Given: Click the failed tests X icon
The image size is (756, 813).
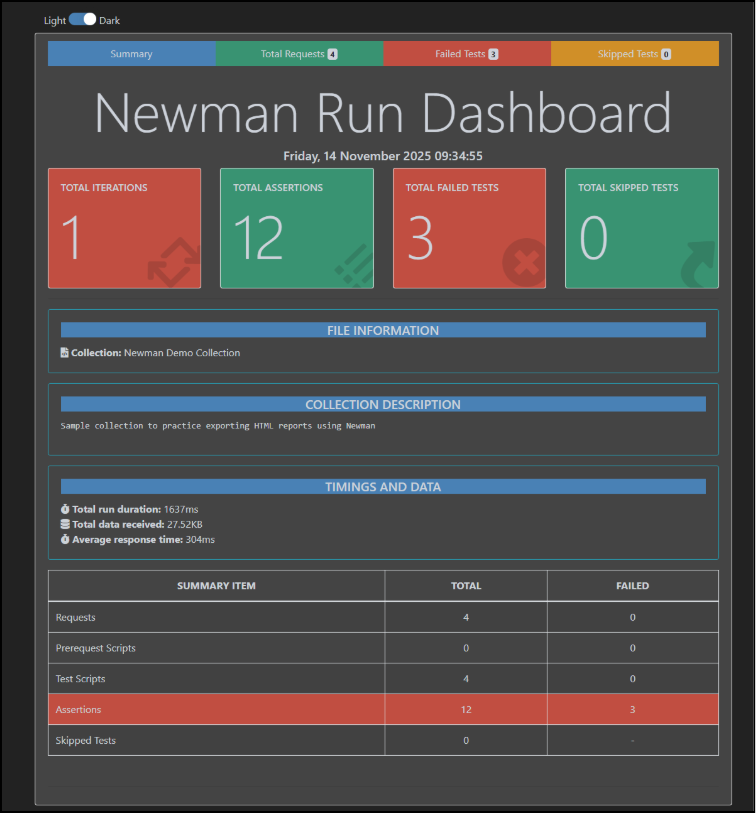Looking at the screenshot, I should point(524,264).
